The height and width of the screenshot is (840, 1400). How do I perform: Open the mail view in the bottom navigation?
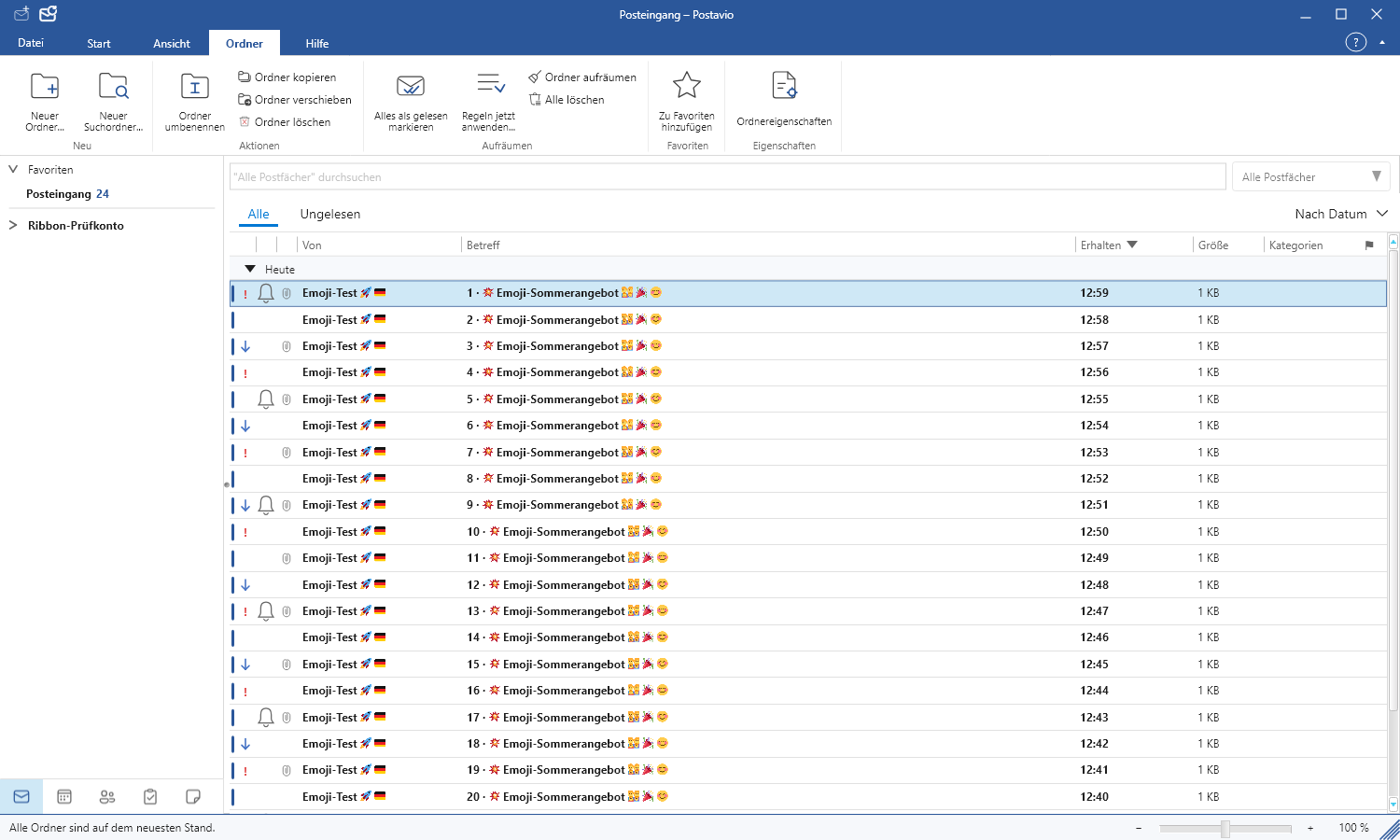pyautogui.click(x=21, y=797)
